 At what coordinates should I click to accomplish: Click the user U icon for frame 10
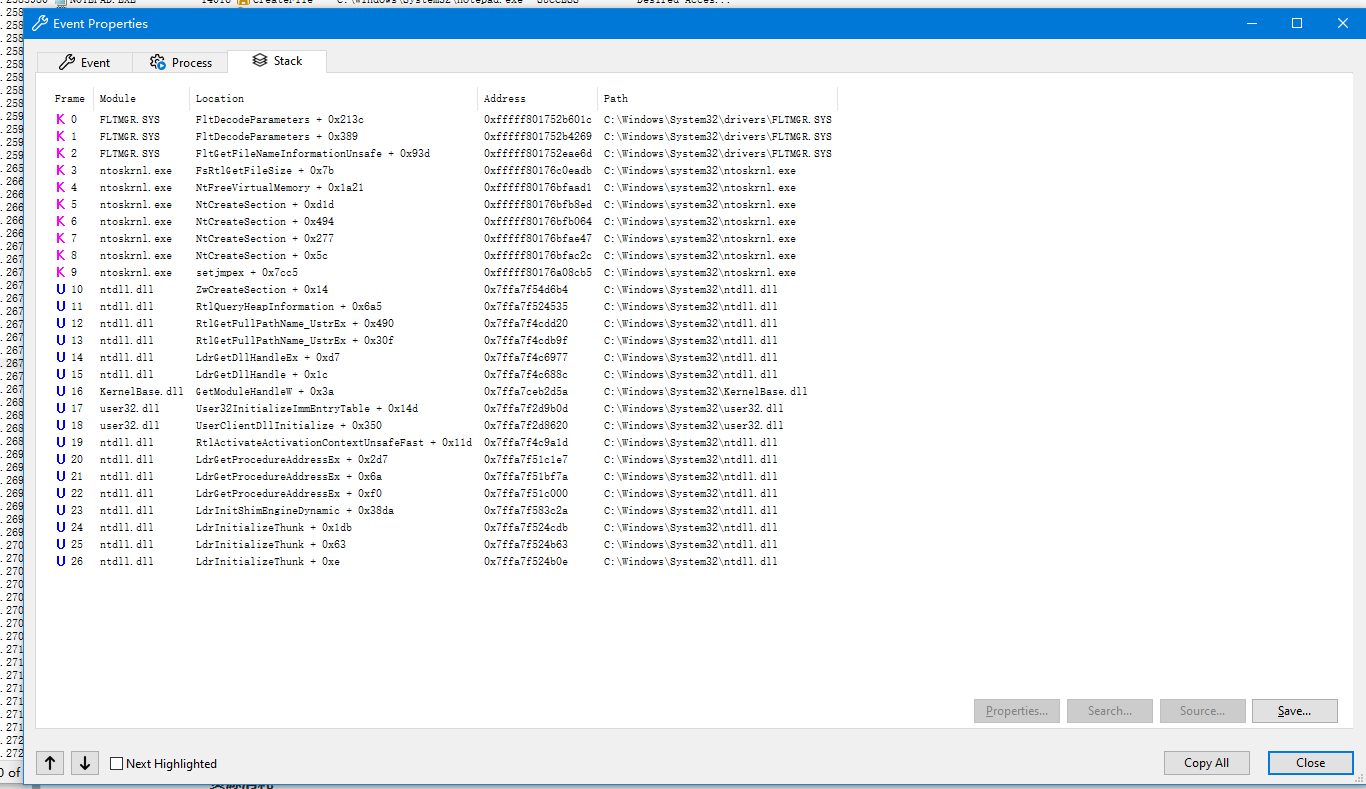[60, 289]
